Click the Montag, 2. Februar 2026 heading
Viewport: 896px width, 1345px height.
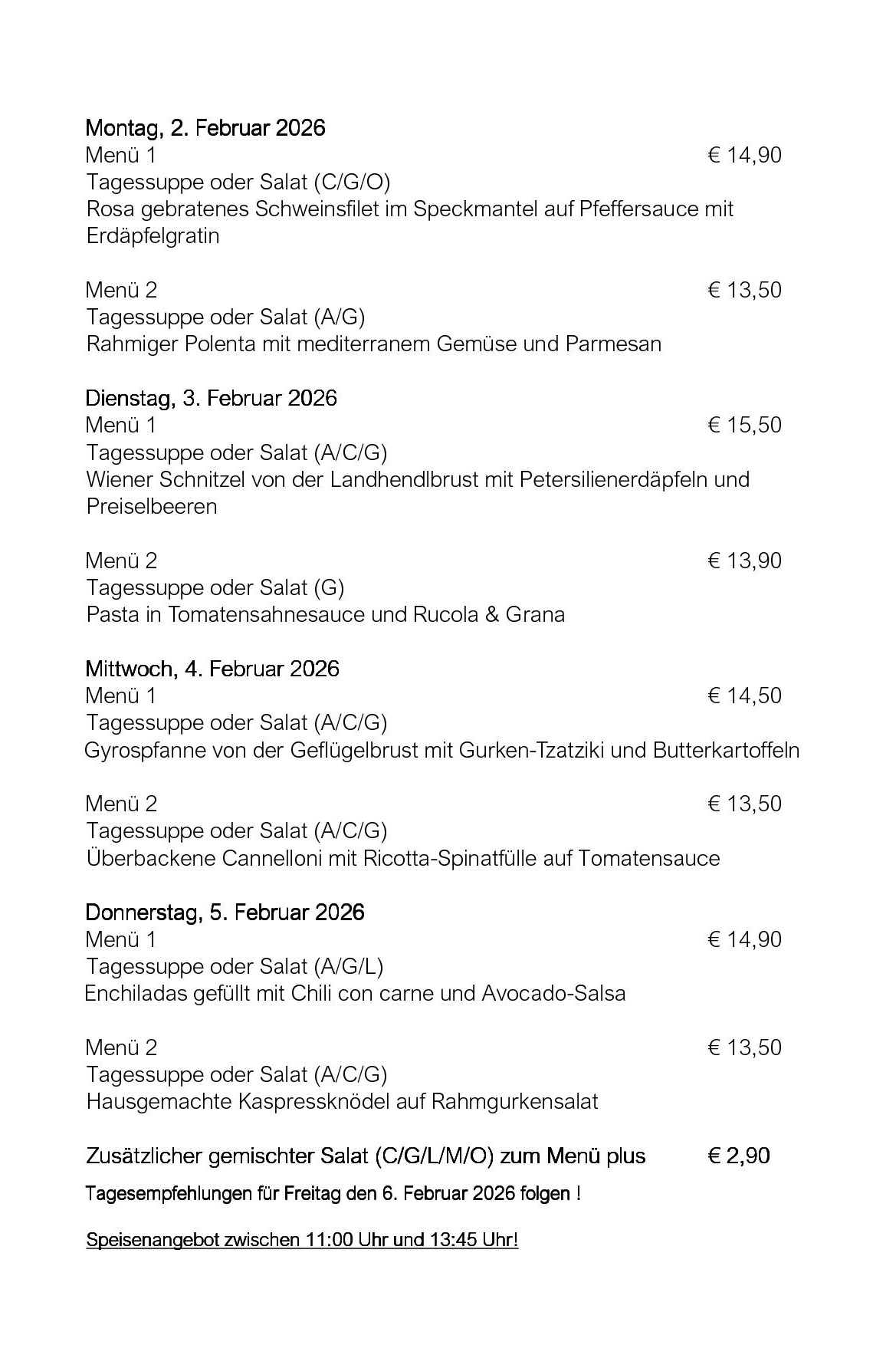(x=205, y=127)
